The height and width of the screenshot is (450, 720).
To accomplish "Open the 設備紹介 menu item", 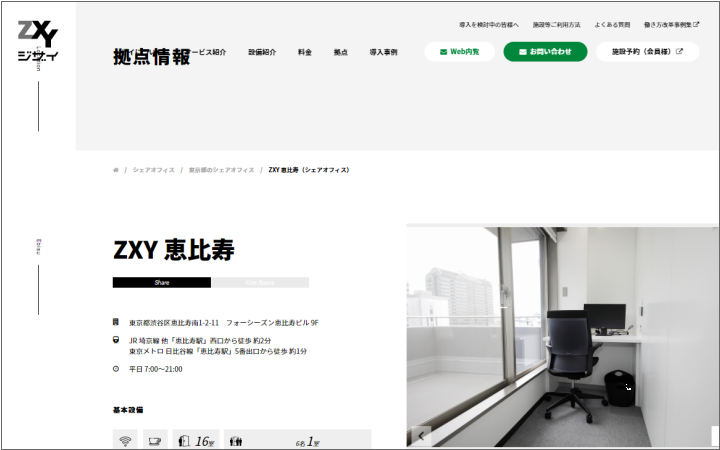I will pos(262,52).
